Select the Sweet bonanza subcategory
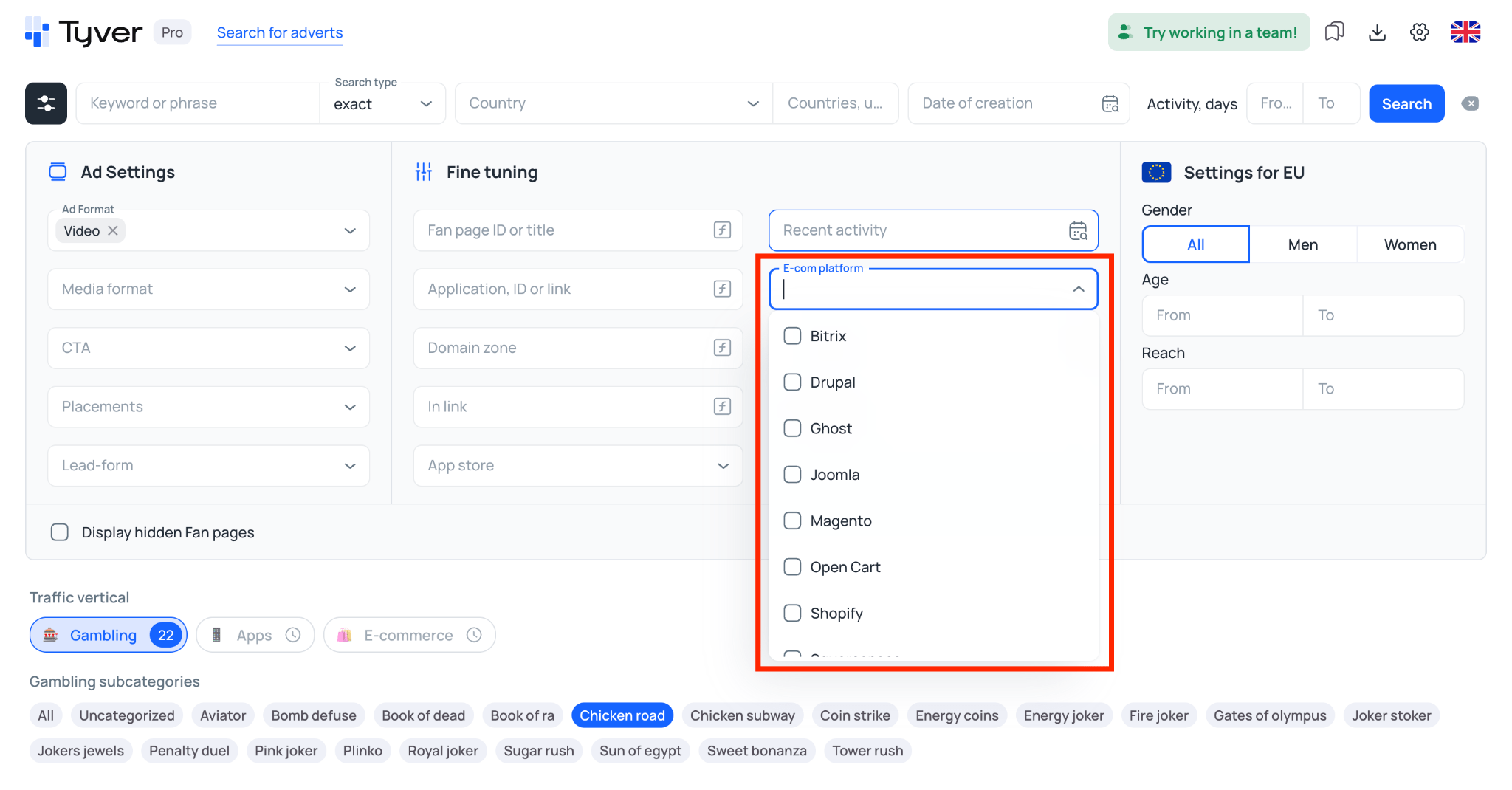 click(x=757, y=751)
